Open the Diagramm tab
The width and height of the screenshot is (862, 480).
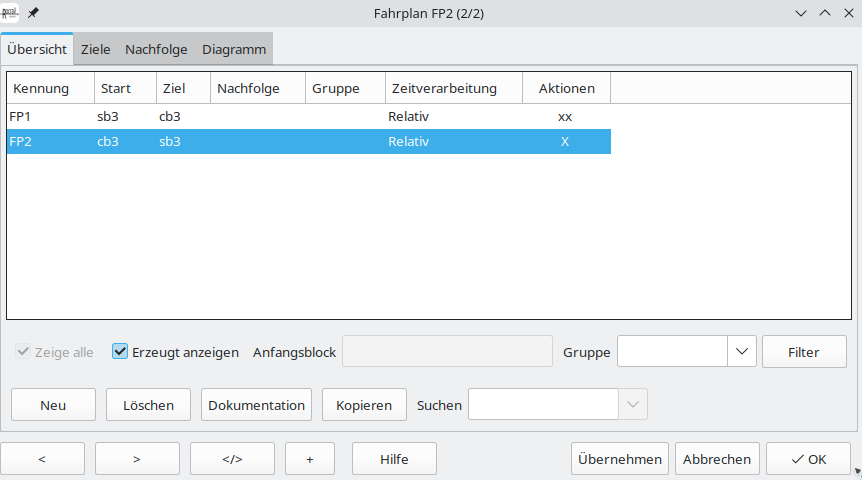point(234,49)
